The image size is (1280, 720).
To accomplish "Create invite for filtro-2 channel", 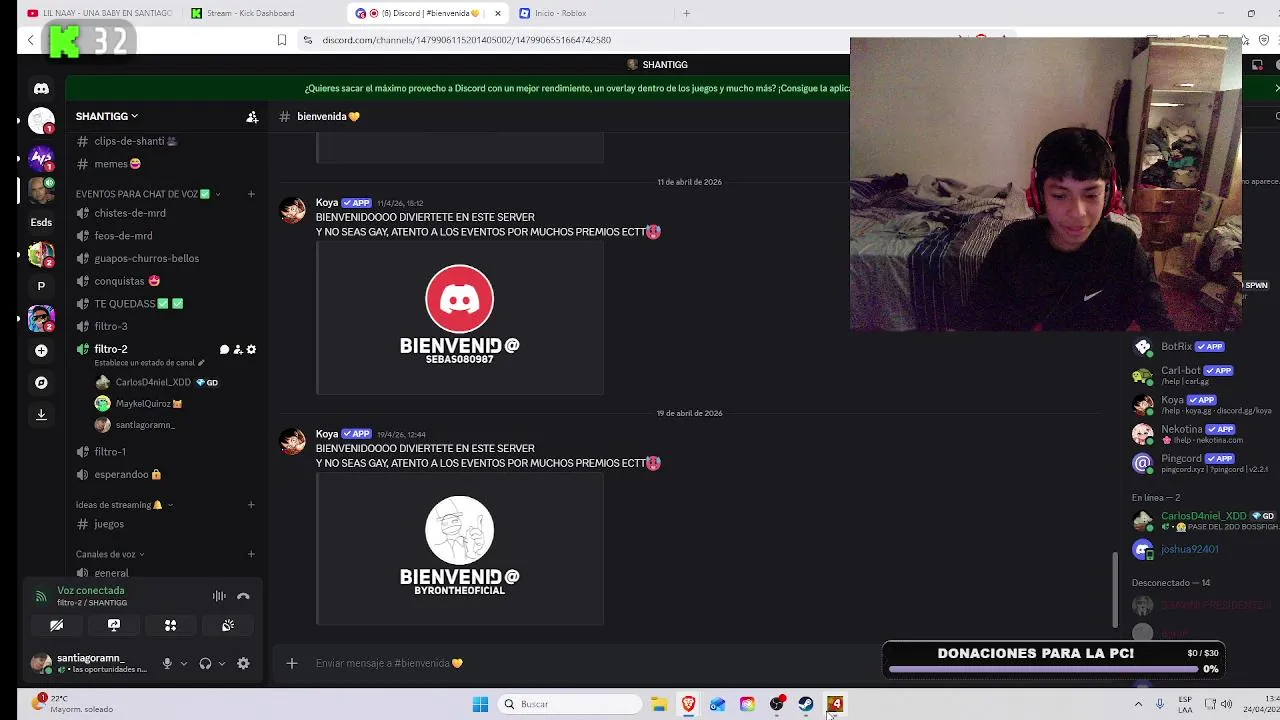I will point(238,349).
